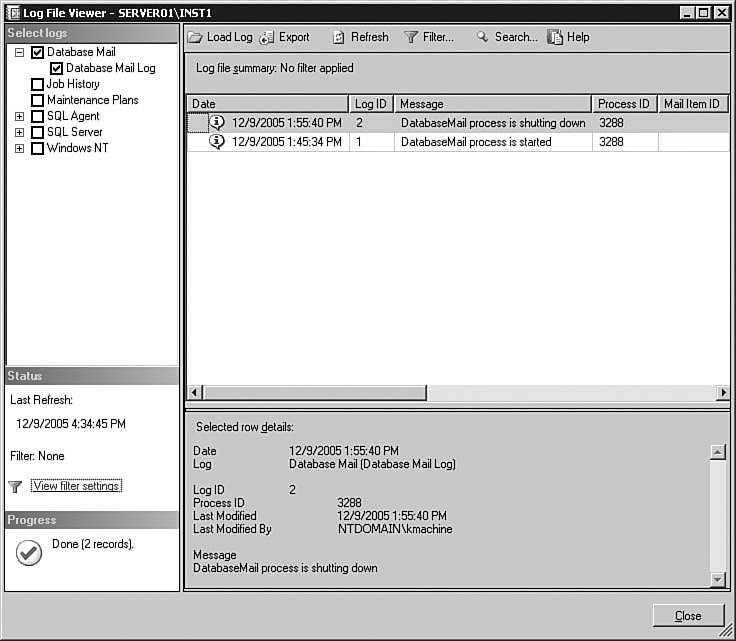Screen dimensions: 736x641
Task: Click info icon on Log ID 2 row
Action: (x=217, y=122)
